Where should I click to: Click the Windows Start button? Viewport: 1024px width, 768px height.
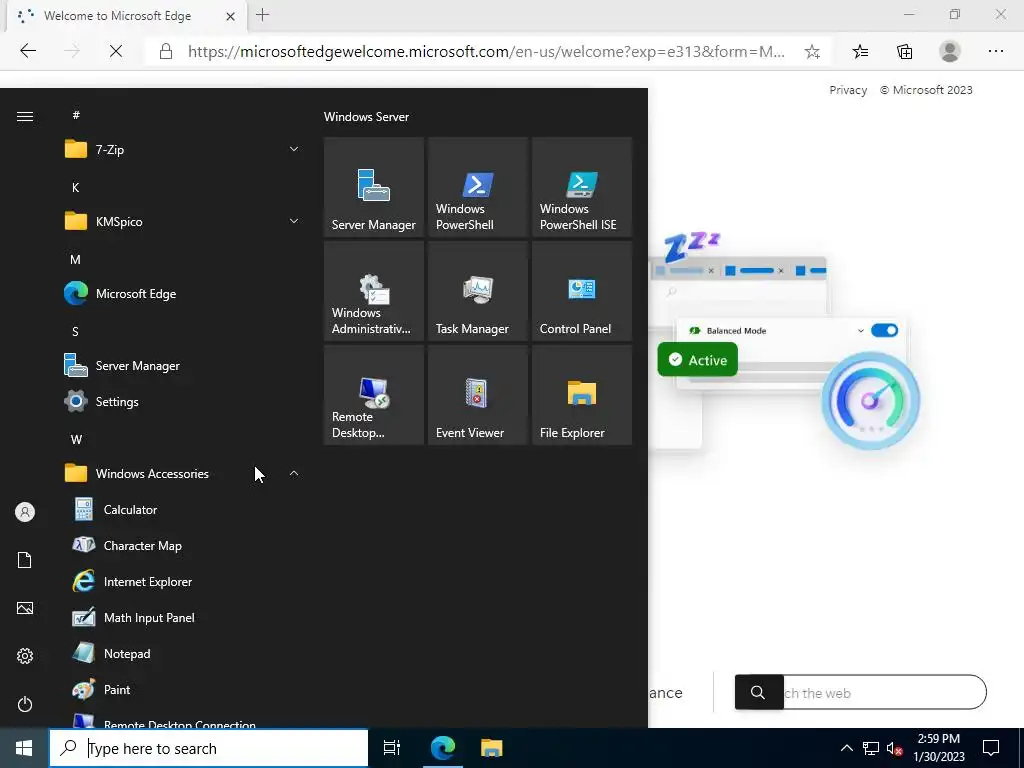[x=24, y=748]
